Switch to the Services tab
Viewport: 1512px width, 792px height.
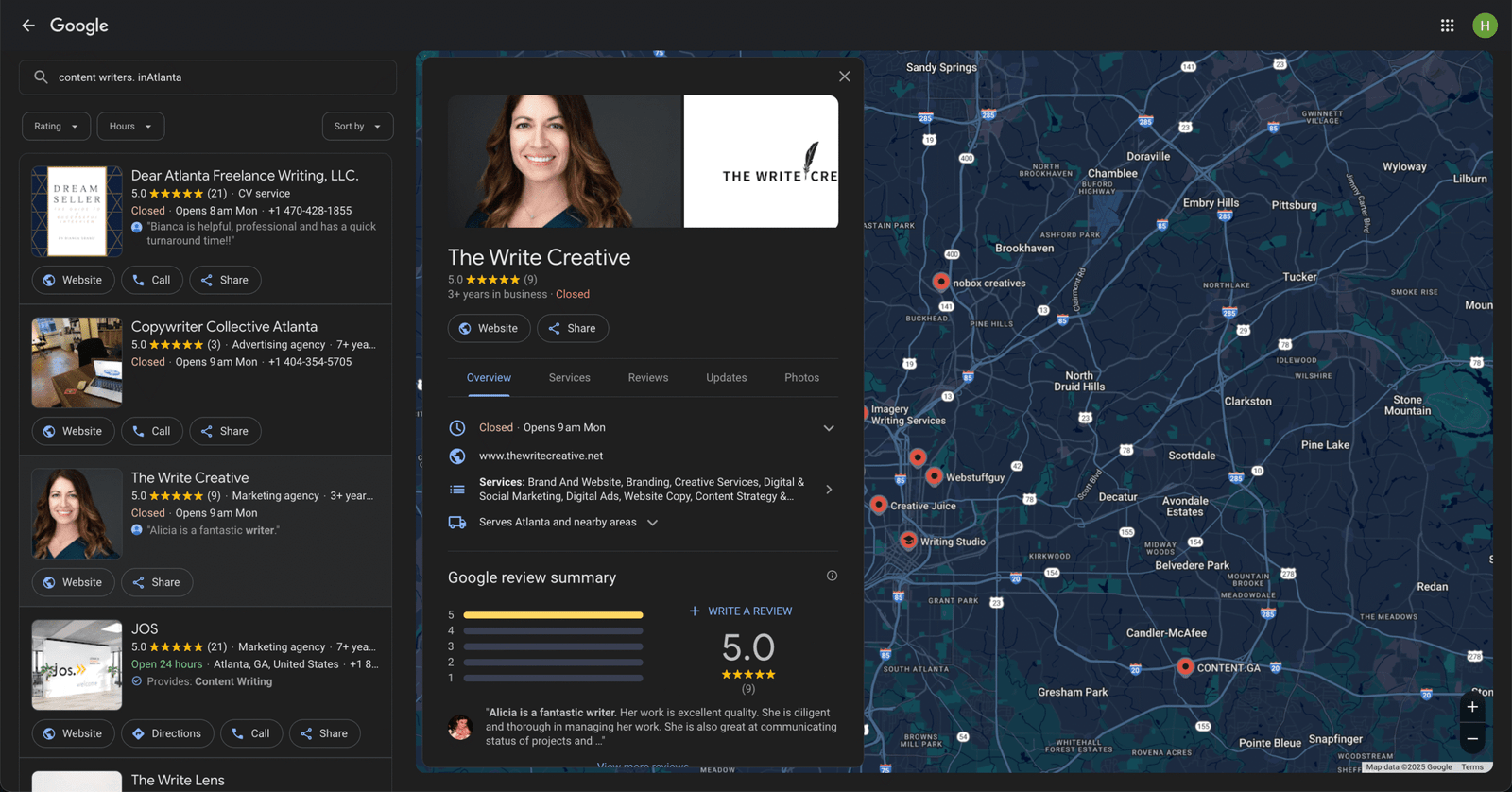570,378
